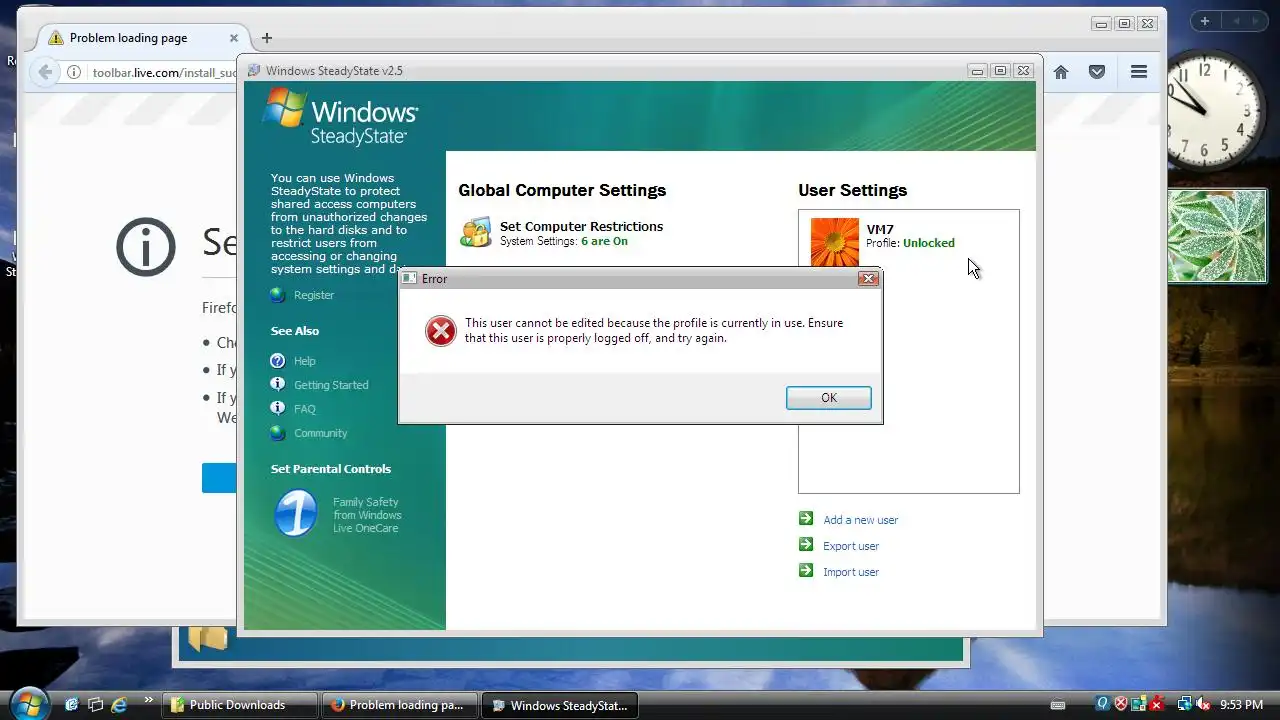Viewport: 1280px width, 720px height.
Task: Open a new Firefox tab
Action: pos(266,38)
